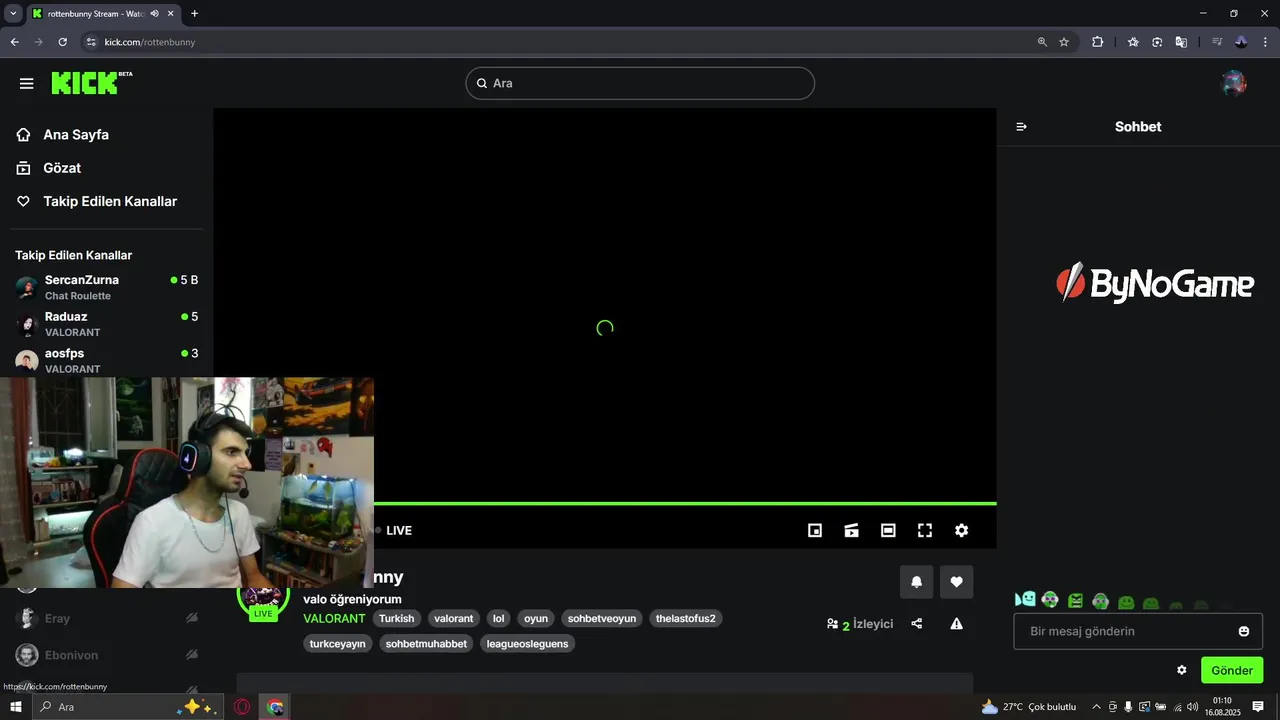Viewport: 1280px width, 720px height.
Task: Reload the page
Action: coord(62,42)
